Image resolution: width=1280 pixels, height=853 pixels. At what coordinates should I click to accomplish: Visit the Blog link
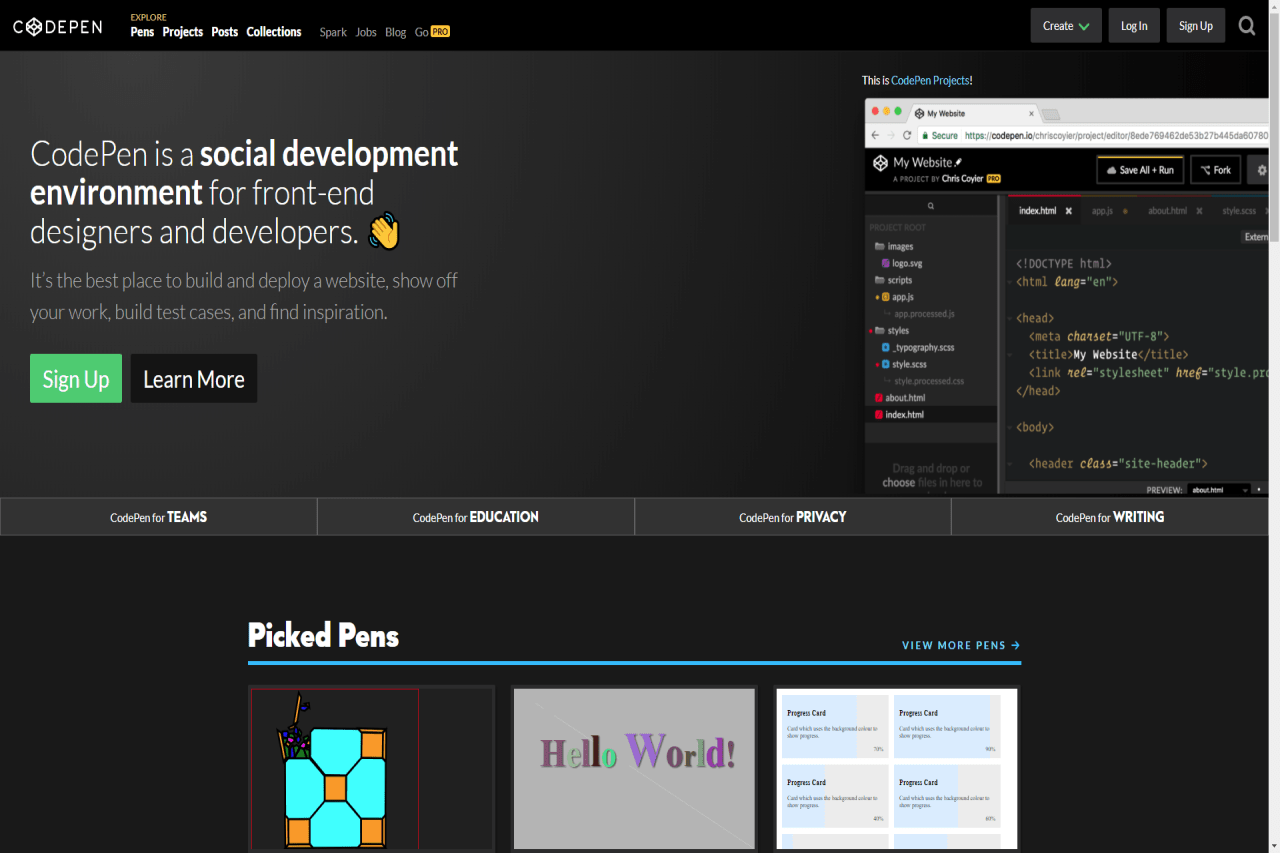(x=396, y=32)
